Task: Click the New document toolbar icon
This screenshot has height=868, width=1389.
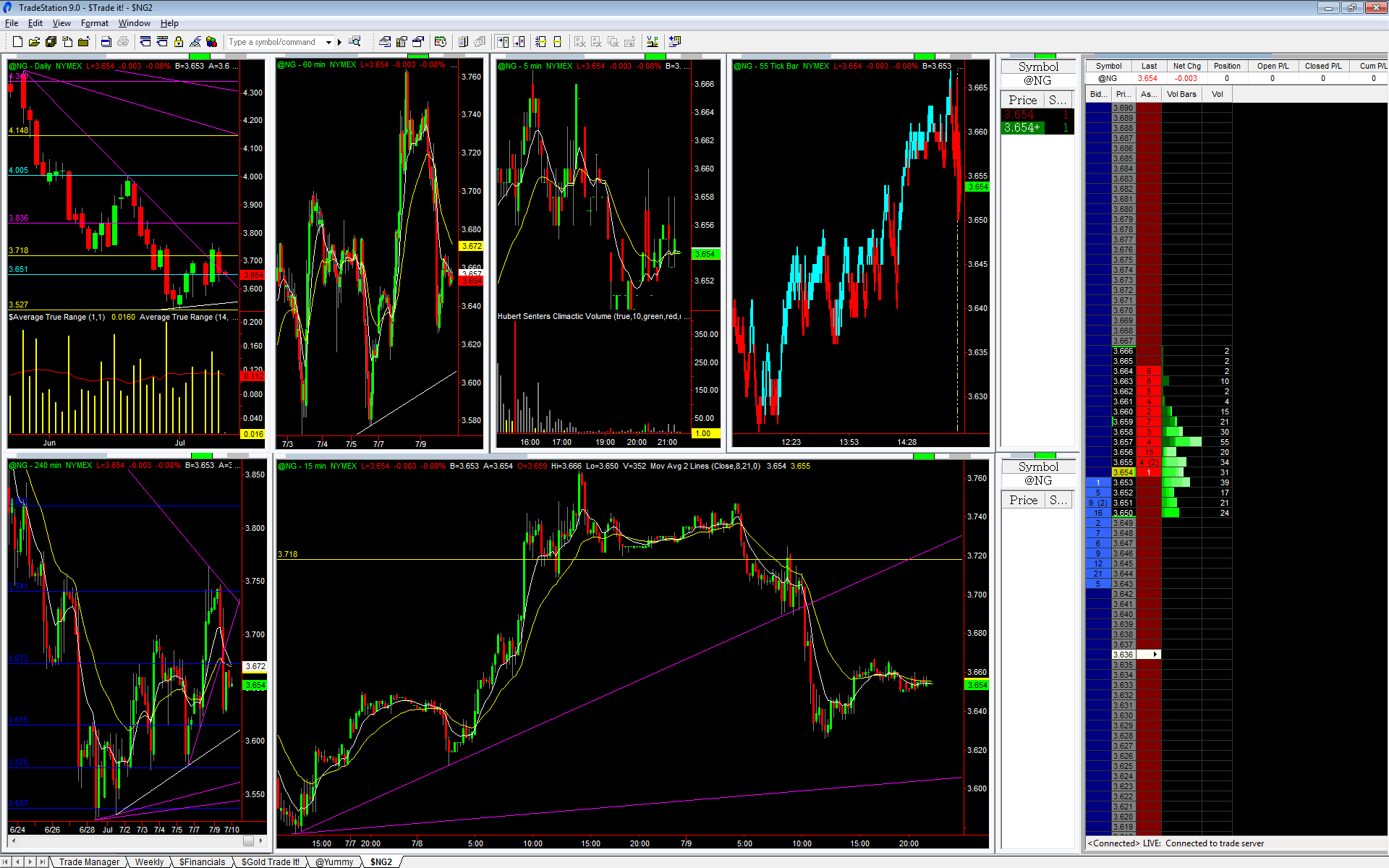Action: click(17, 42)
